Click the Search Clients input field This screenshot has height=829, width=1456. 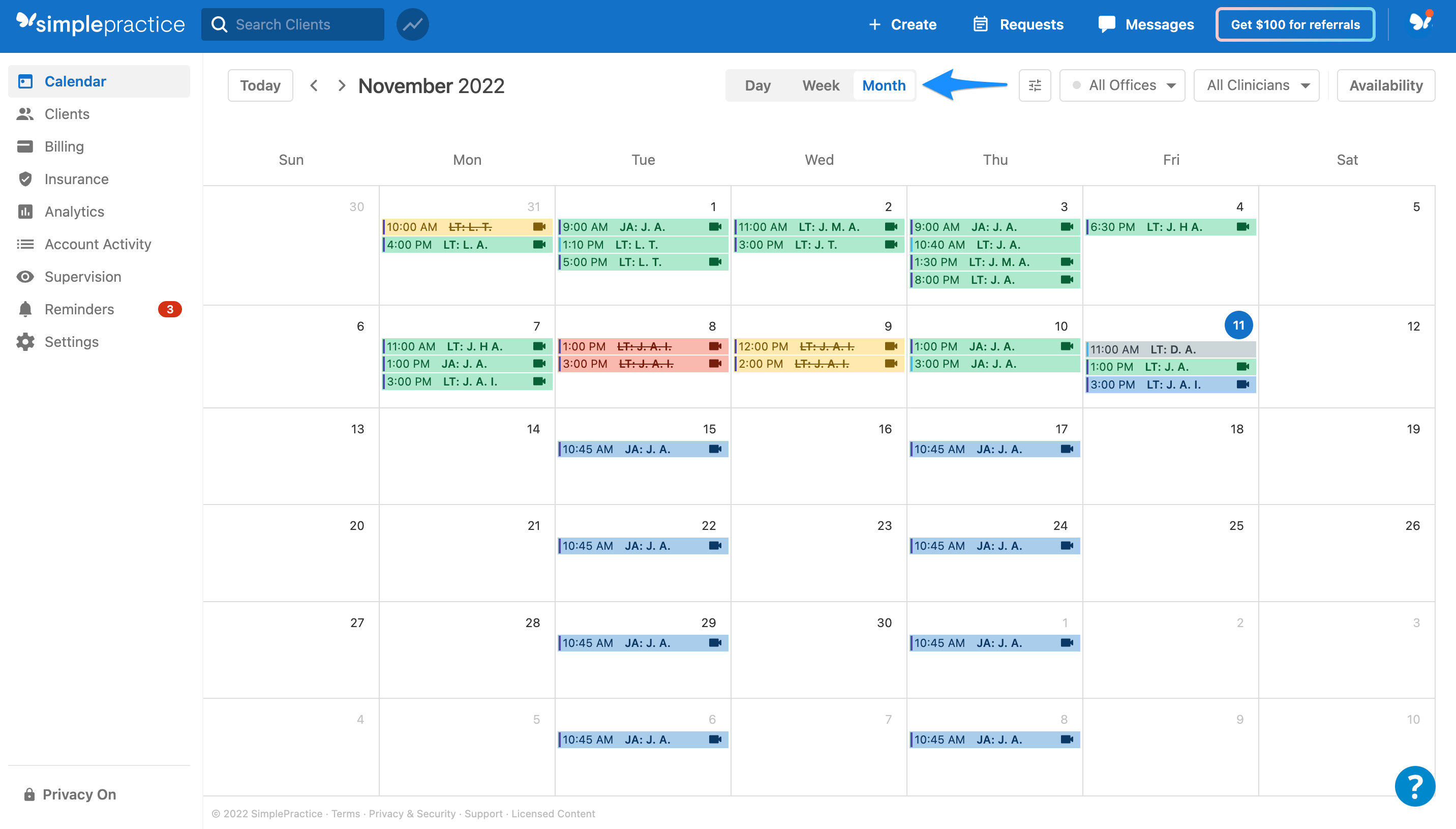[294, 24]
